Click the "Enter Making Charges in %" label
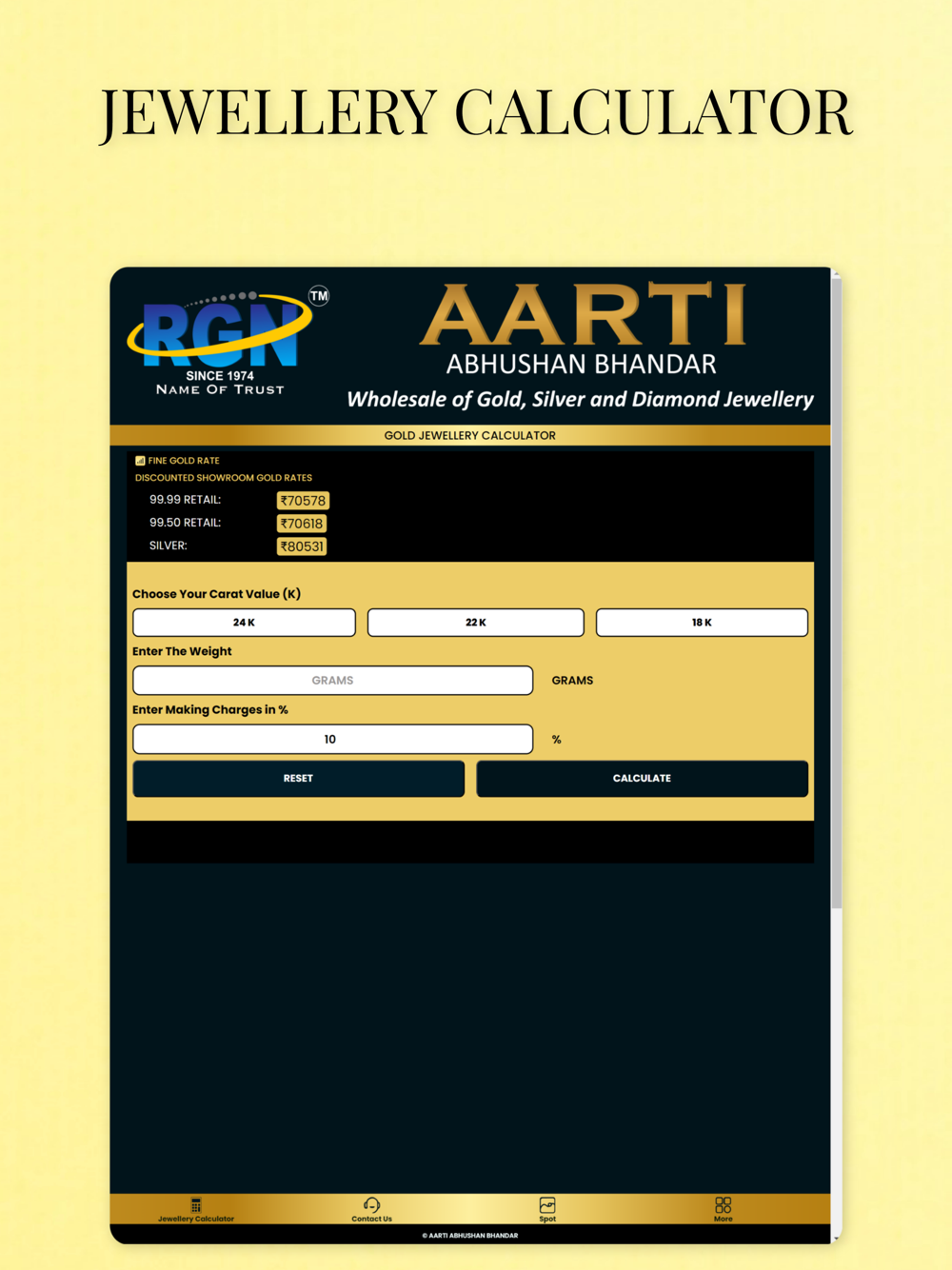Image resolution: width=952 pixels, height=1270 pixels. click(x=210, y=710)
